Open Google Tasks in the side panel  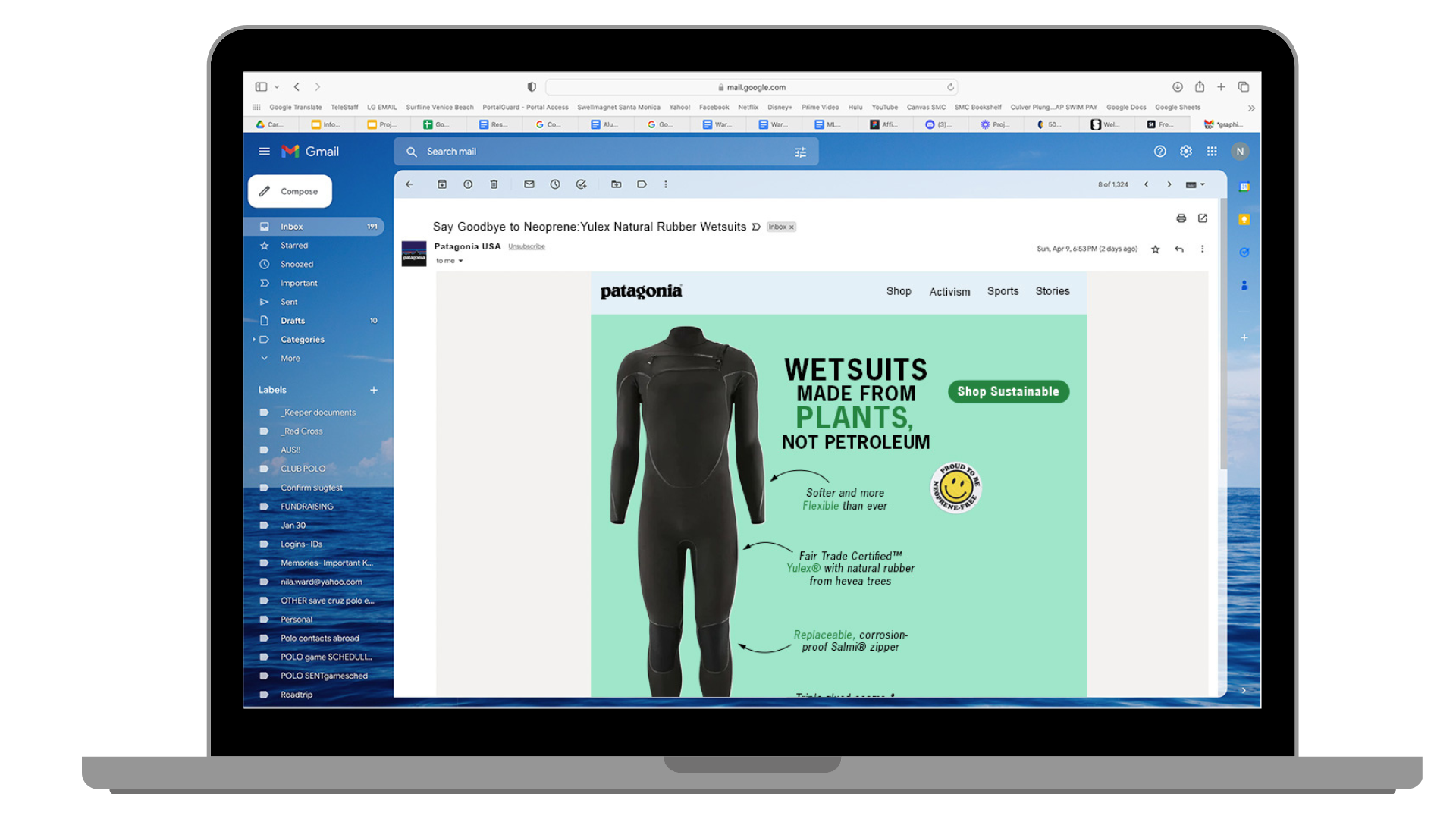tap(1244, 253)
